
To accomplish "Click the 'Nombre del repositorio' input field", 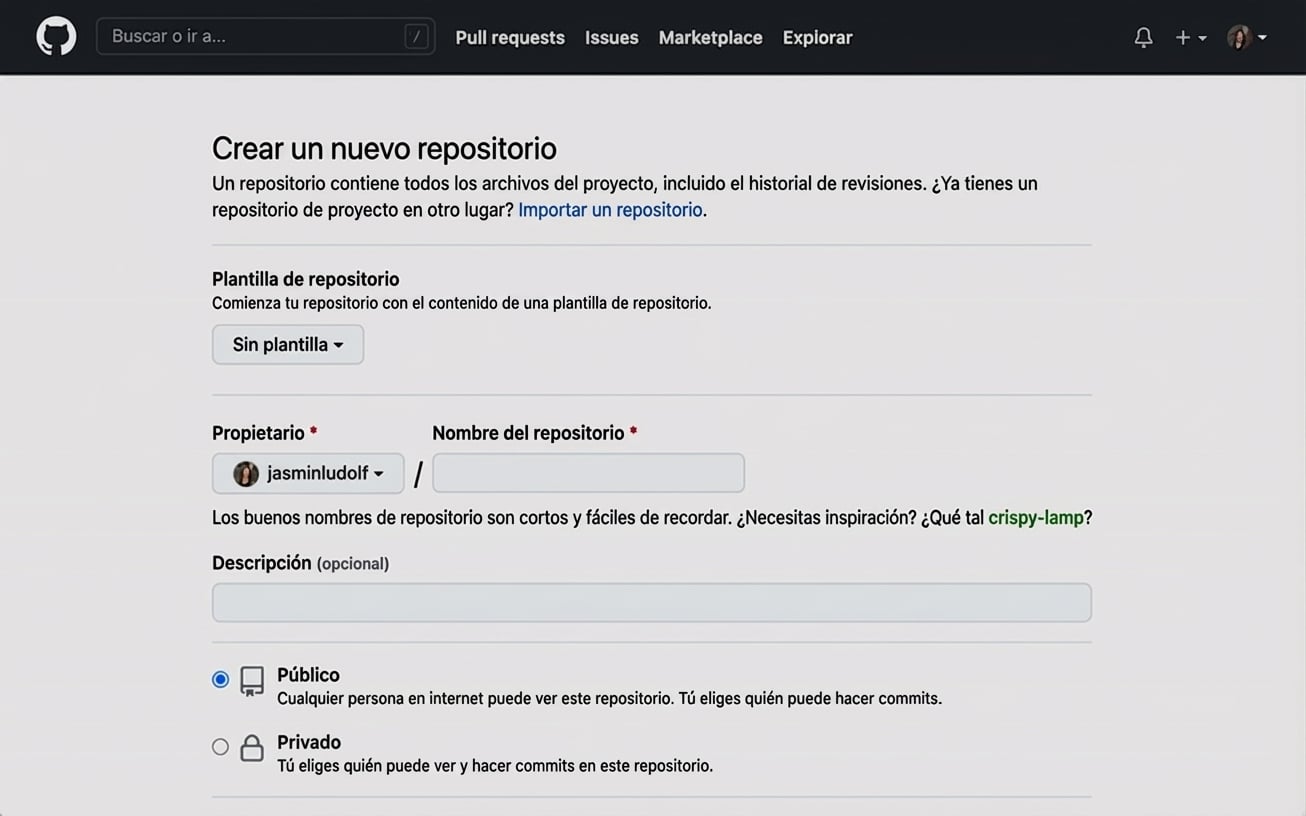I will (x=588, y=473).
